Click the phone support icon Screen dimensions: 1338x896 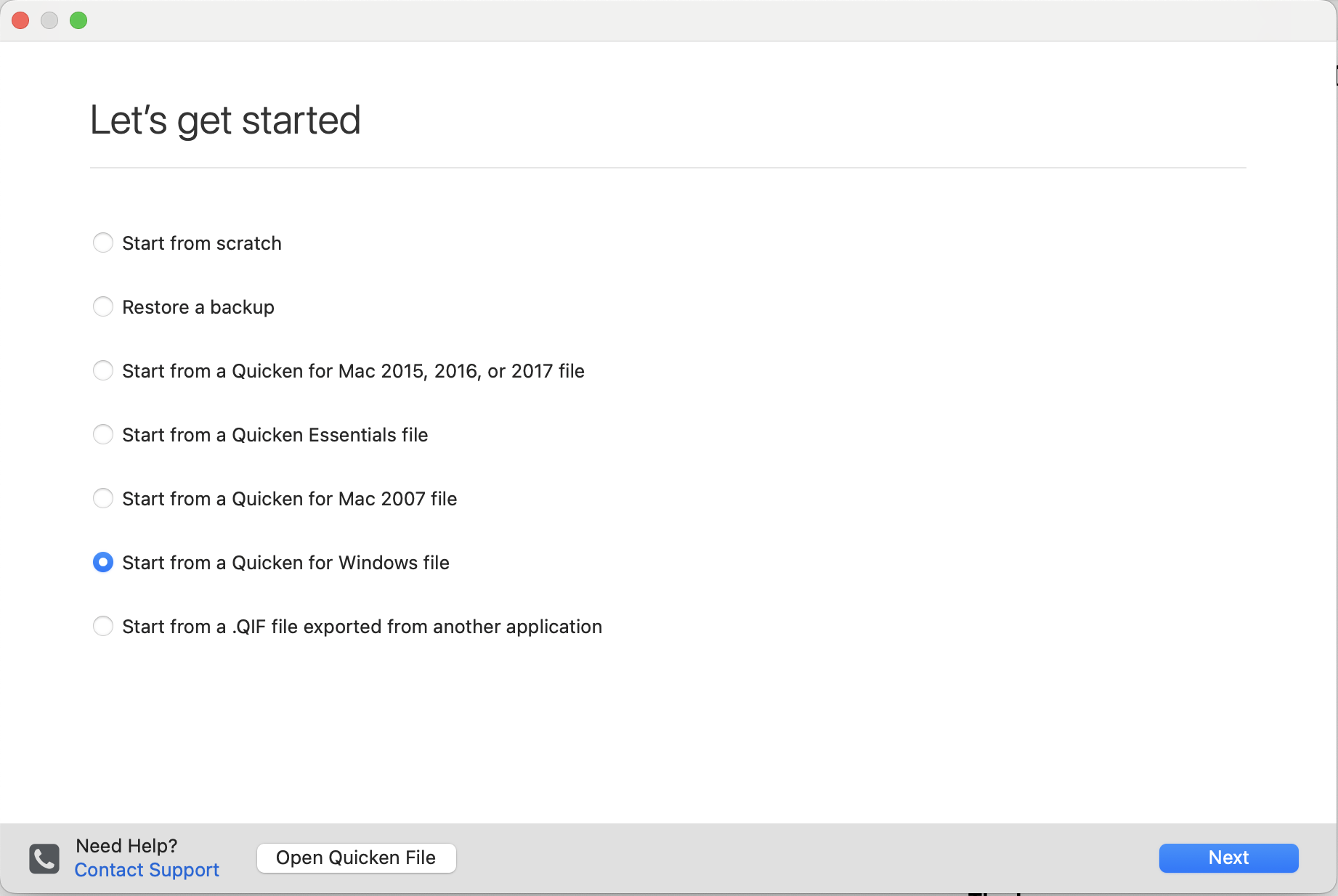[x=44, y=858]
